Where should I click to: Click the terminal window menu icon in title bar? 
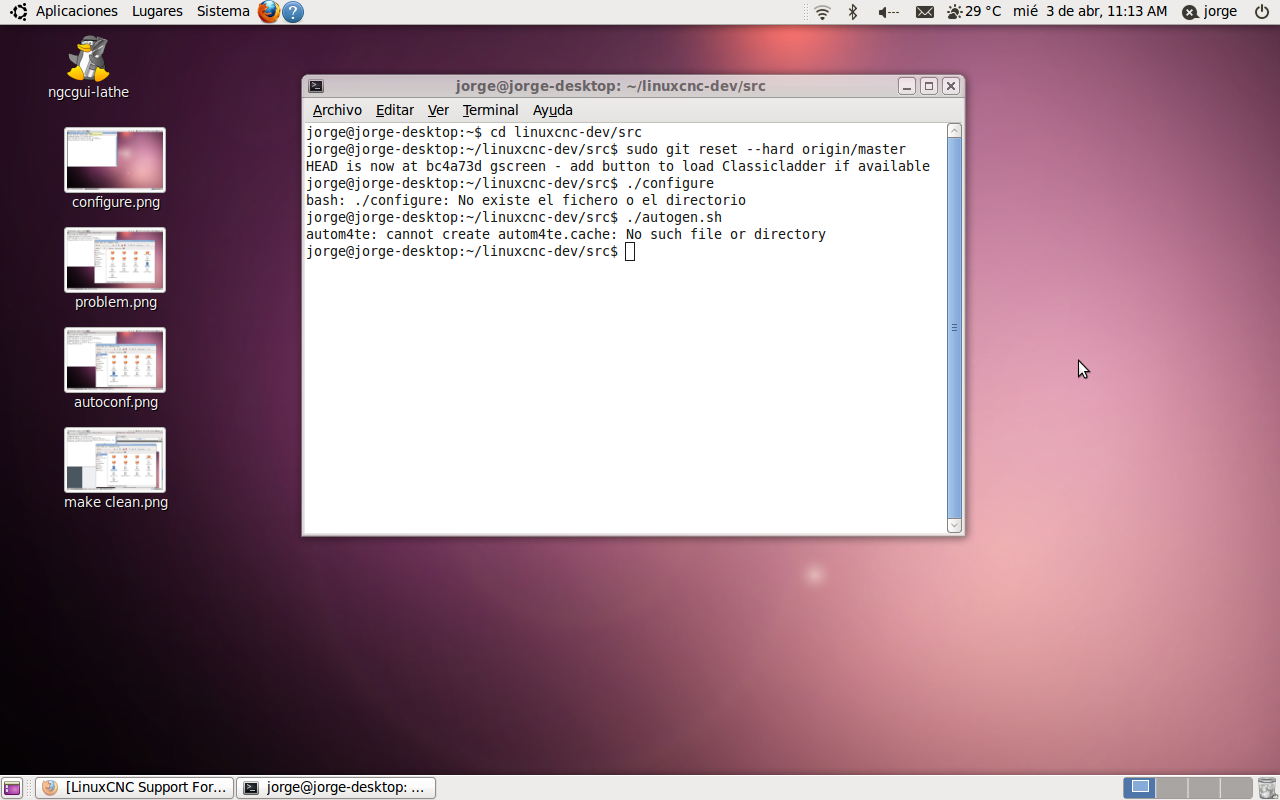click(316, 86)
